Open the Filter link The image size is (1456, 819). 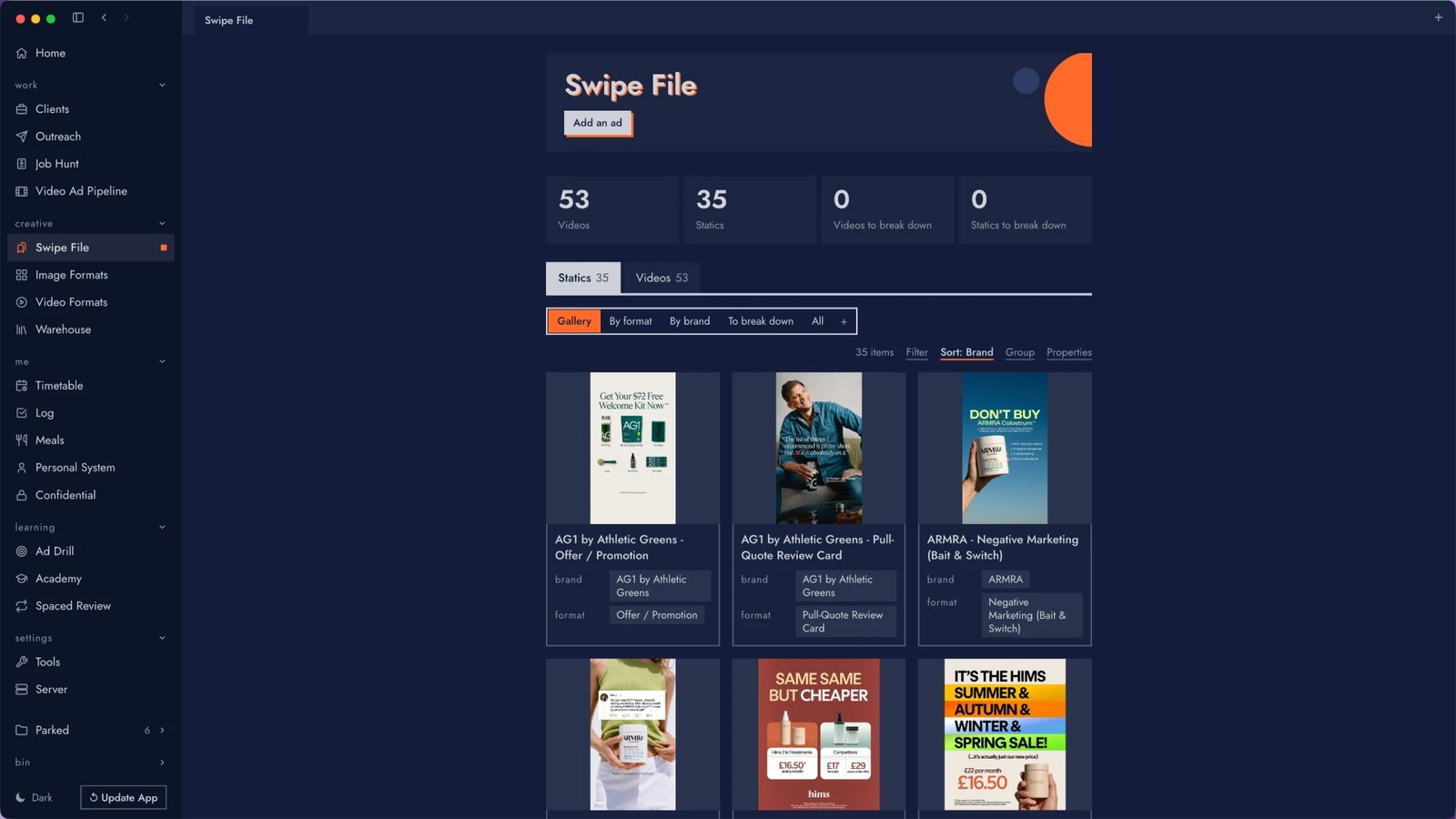click(916, 352)
